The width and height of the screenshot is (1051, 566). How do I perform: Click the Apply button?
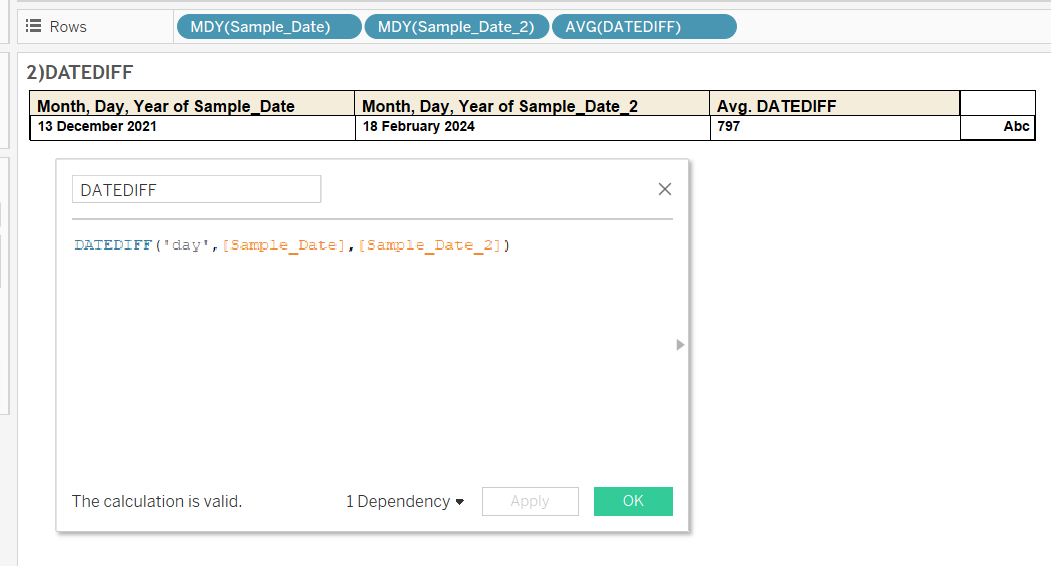(x=530, y=502)
